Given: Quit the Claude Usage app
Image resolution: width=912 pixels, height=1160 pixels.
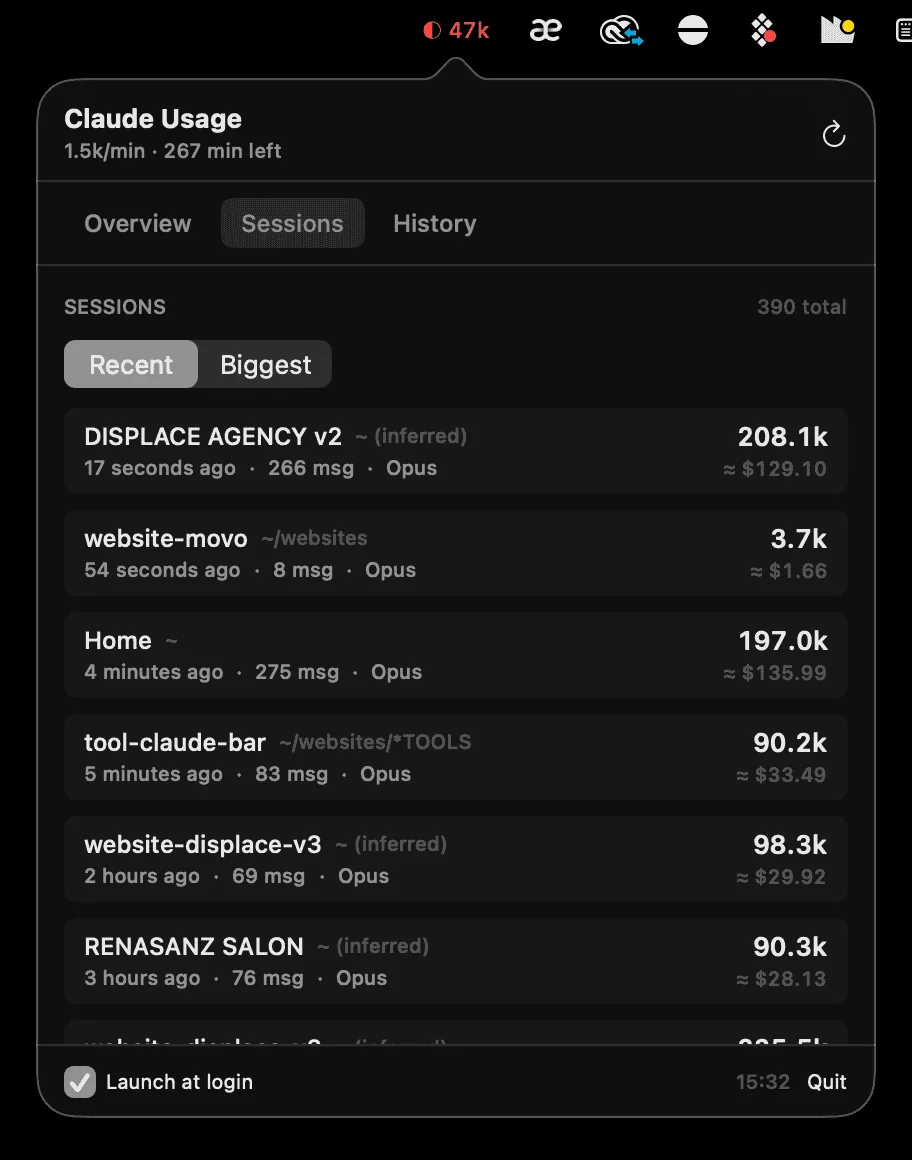Looking at the screenshot, I should point(826,1081).
